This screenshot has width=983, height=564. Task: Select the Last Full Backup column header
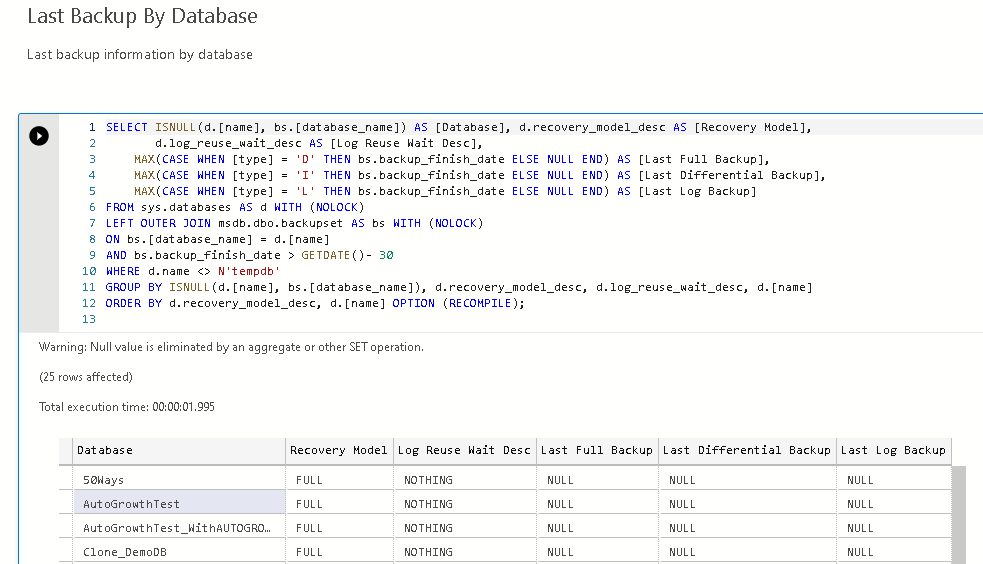[x=596, y=450]
